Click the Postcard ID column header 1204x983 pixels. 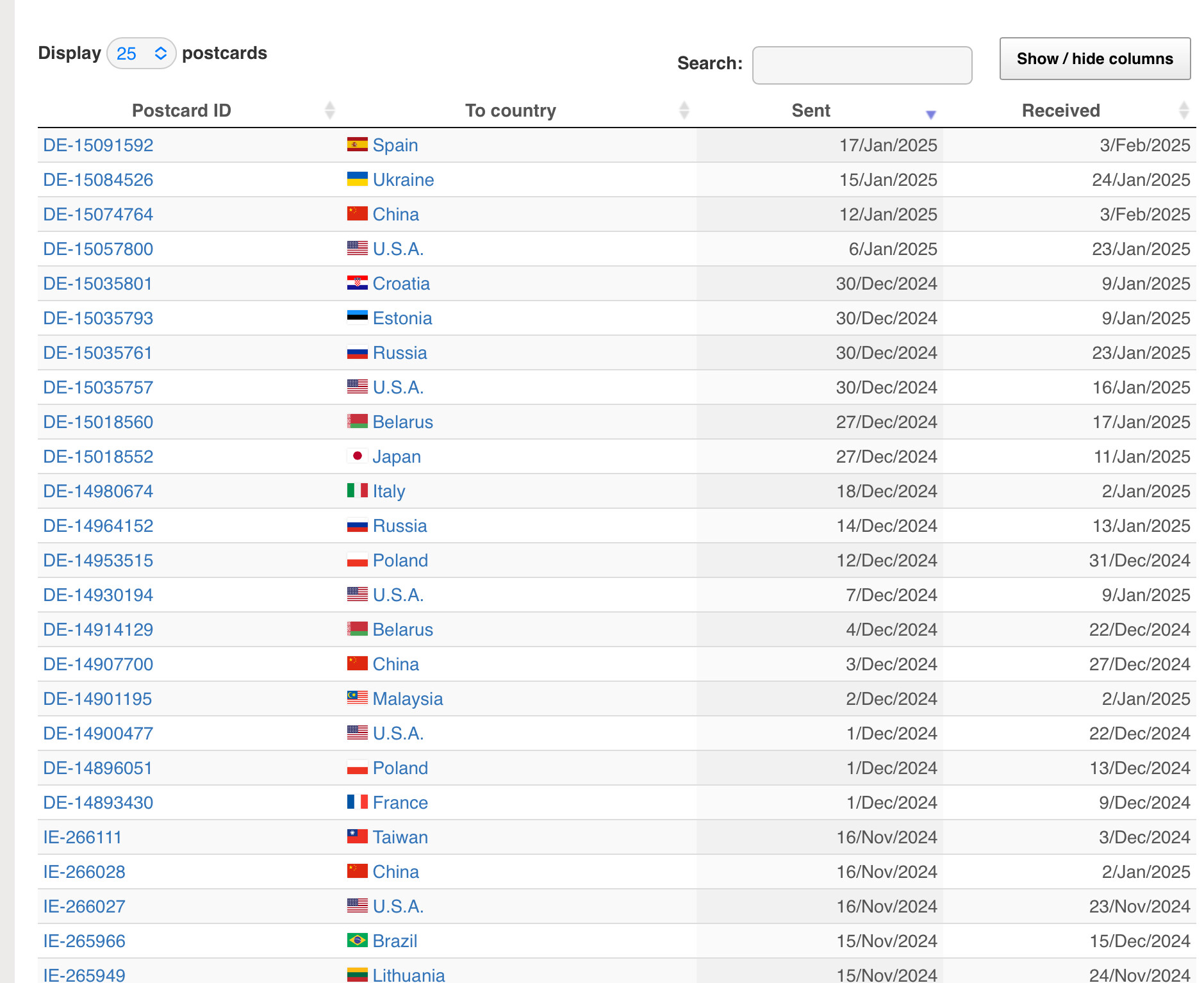coord(181,110)
